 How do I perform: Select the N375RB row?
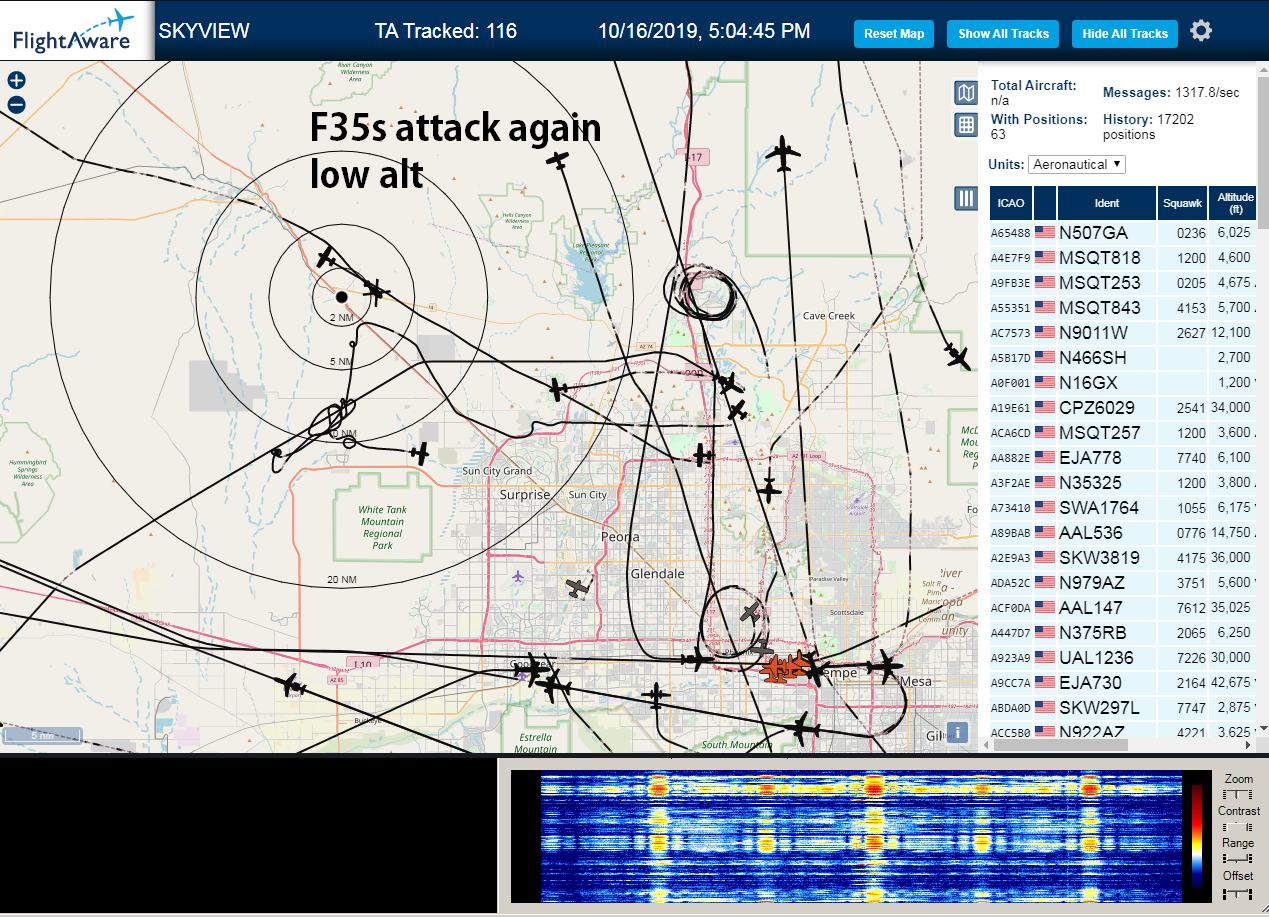click(x=1122, y=632)
